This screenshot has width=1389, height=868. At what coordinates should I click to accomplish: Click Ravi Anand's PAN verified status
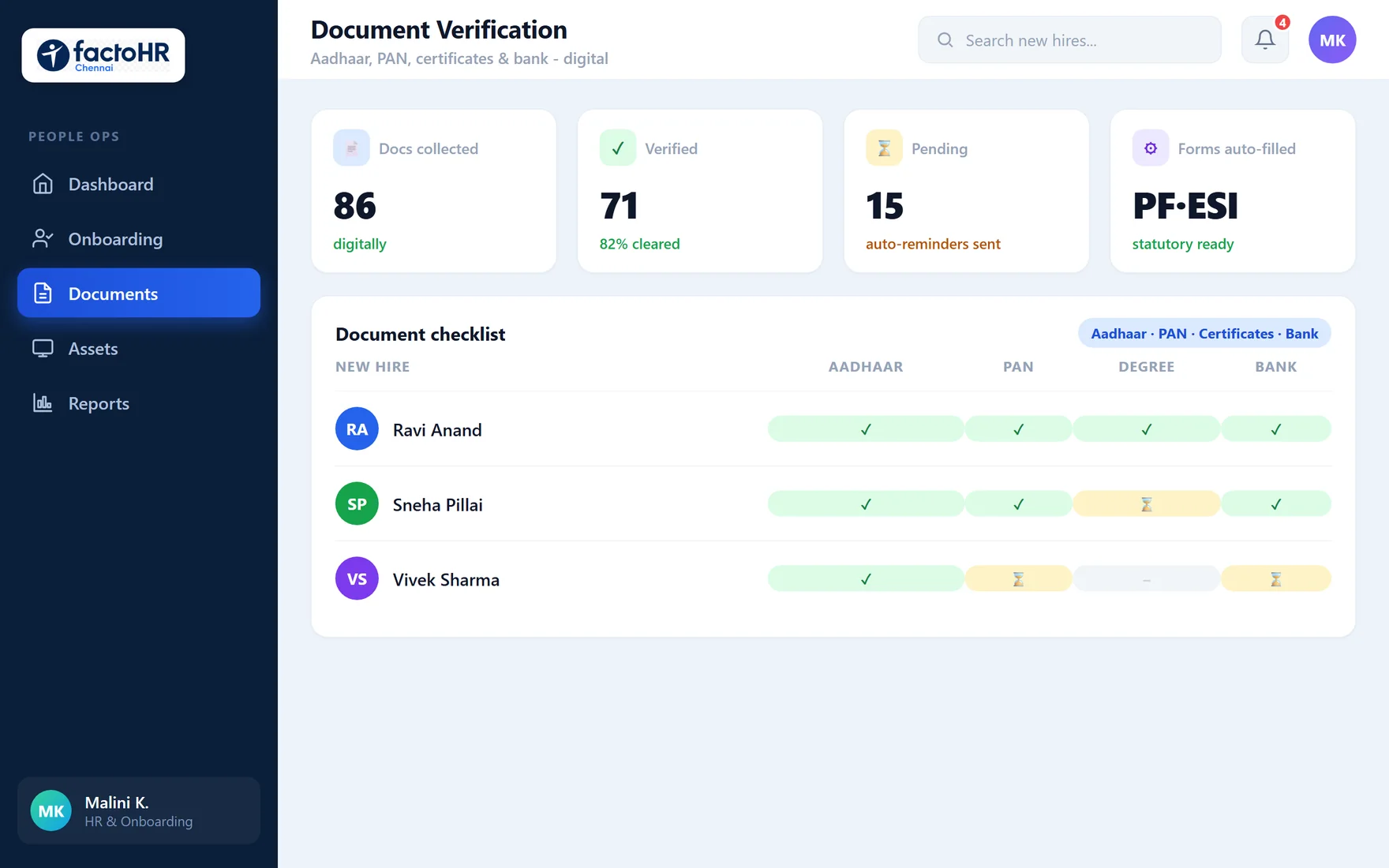tap(1018, 428)
